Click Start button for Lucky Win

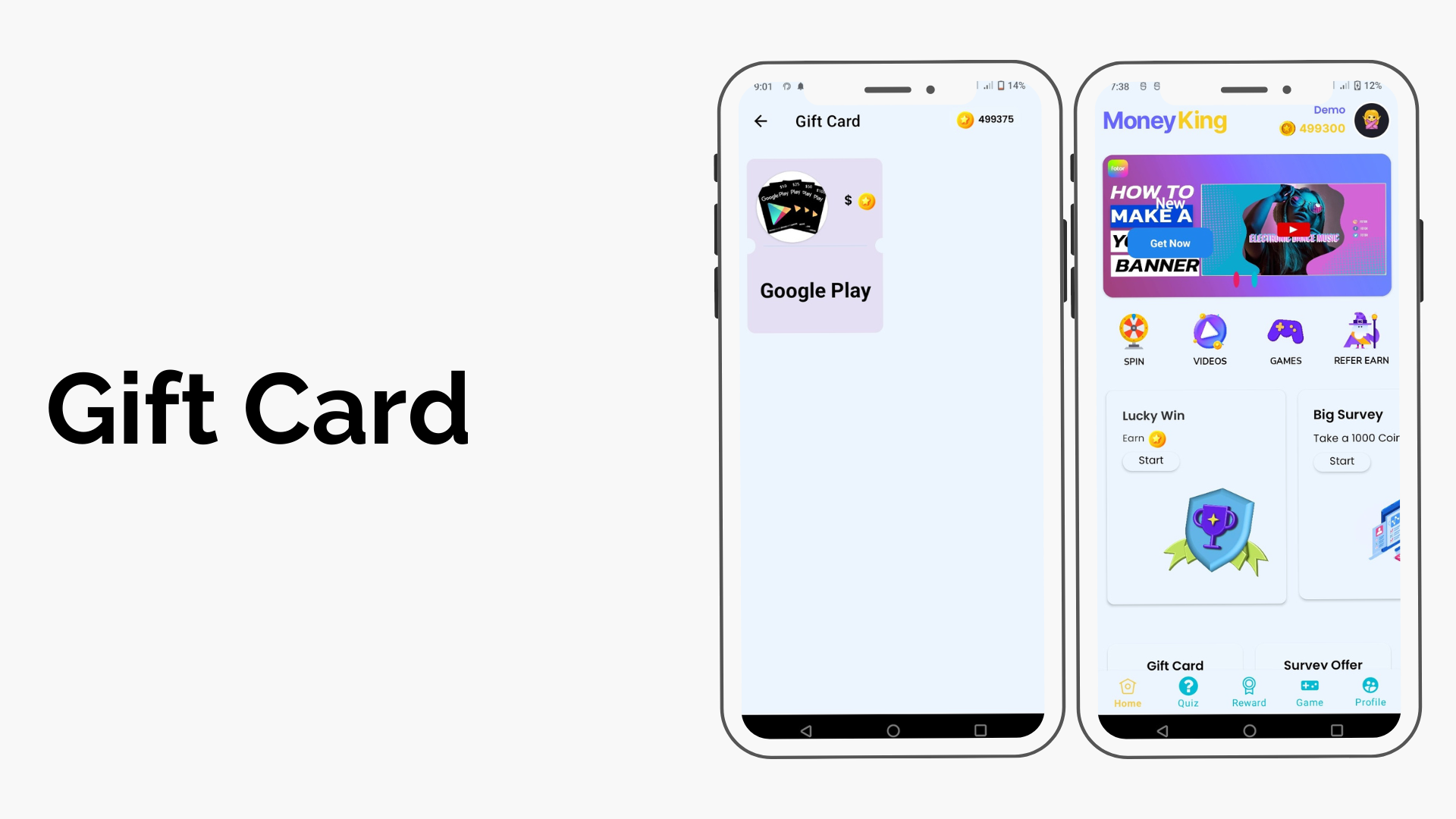pos(1151,460)
